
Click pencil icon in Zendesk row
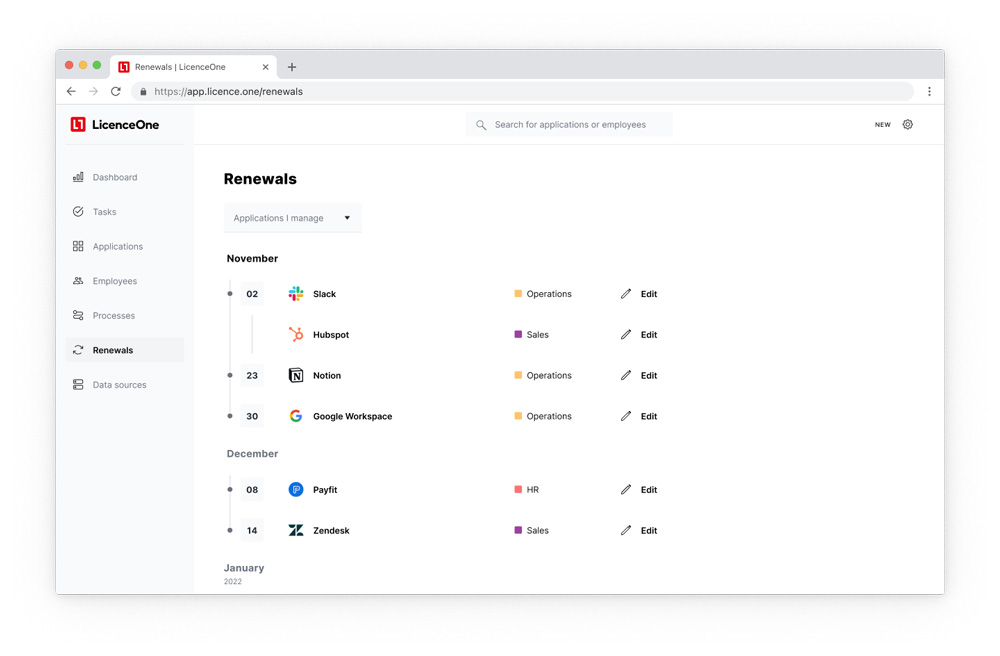click(626, 530)
